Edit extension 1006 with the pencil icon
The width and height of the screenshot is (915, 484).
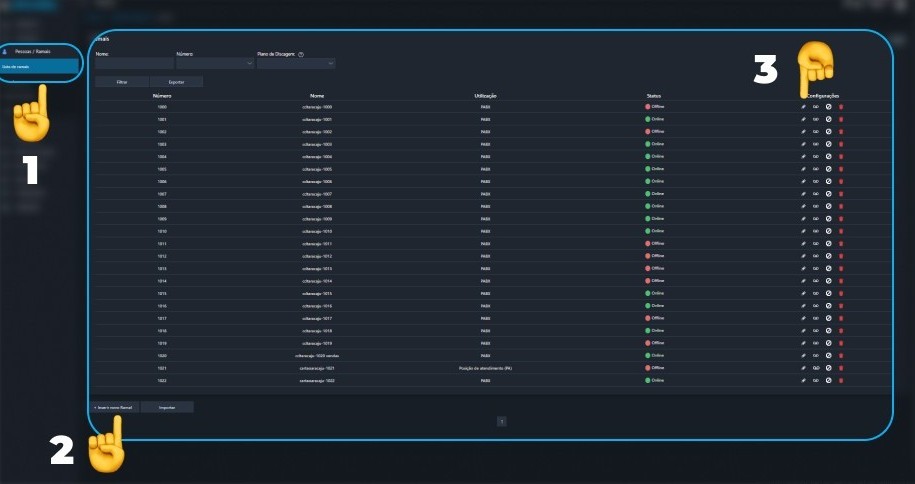(803, 182)
